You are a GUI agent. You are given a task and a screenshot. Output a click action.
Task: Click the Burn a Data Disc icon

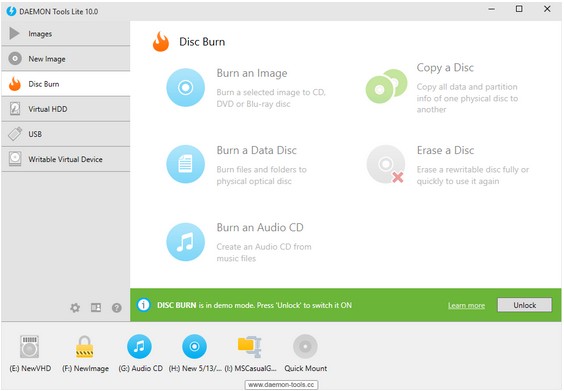(185, 164)
